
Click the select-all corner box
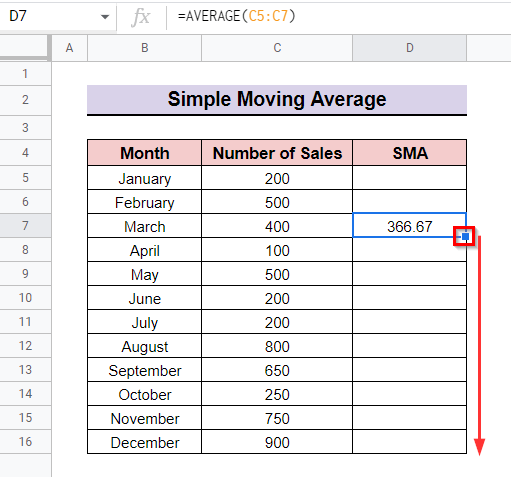(25, 48)
